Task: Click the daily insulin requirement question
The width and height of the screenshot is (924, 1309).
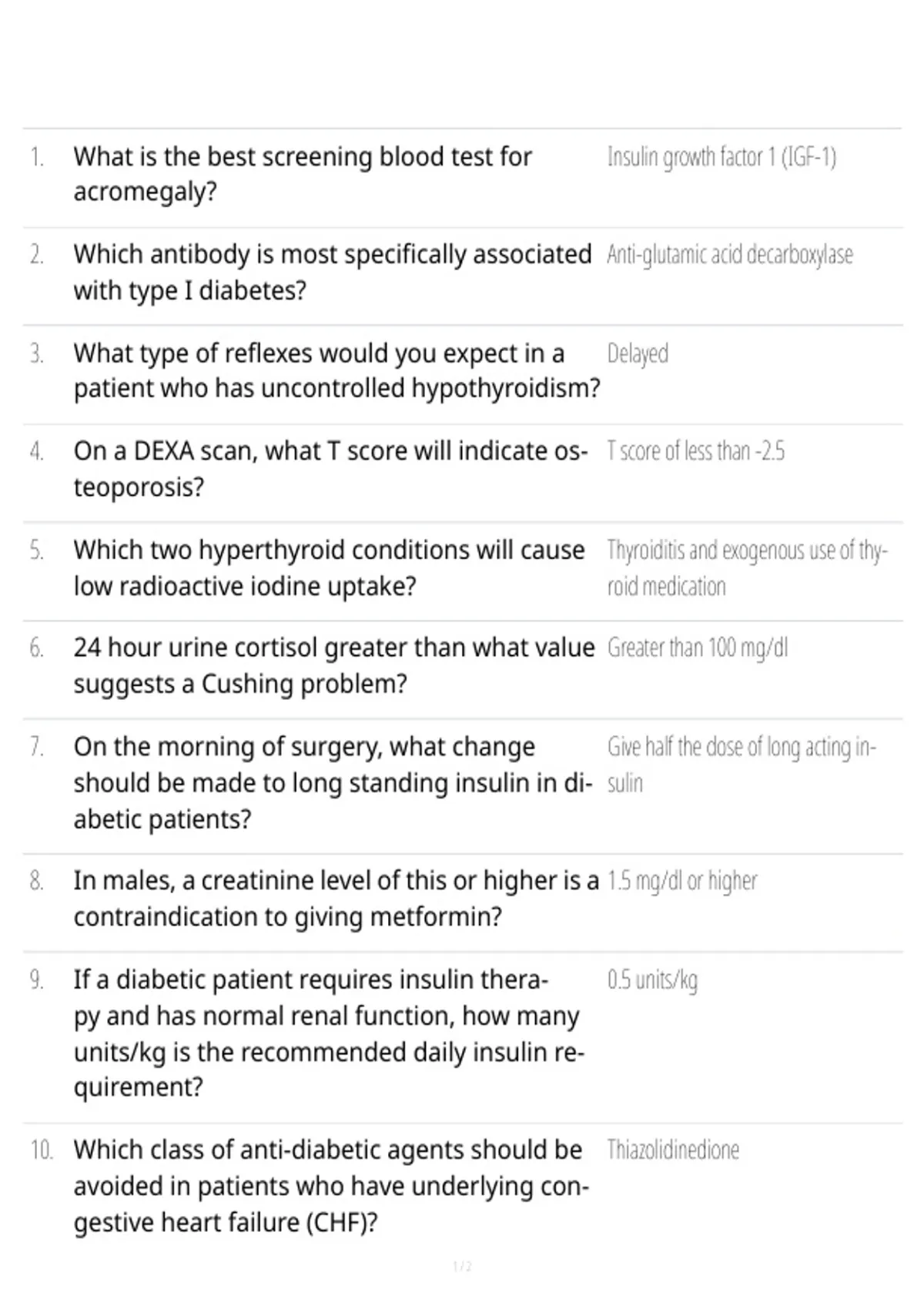Action: 329,1033
